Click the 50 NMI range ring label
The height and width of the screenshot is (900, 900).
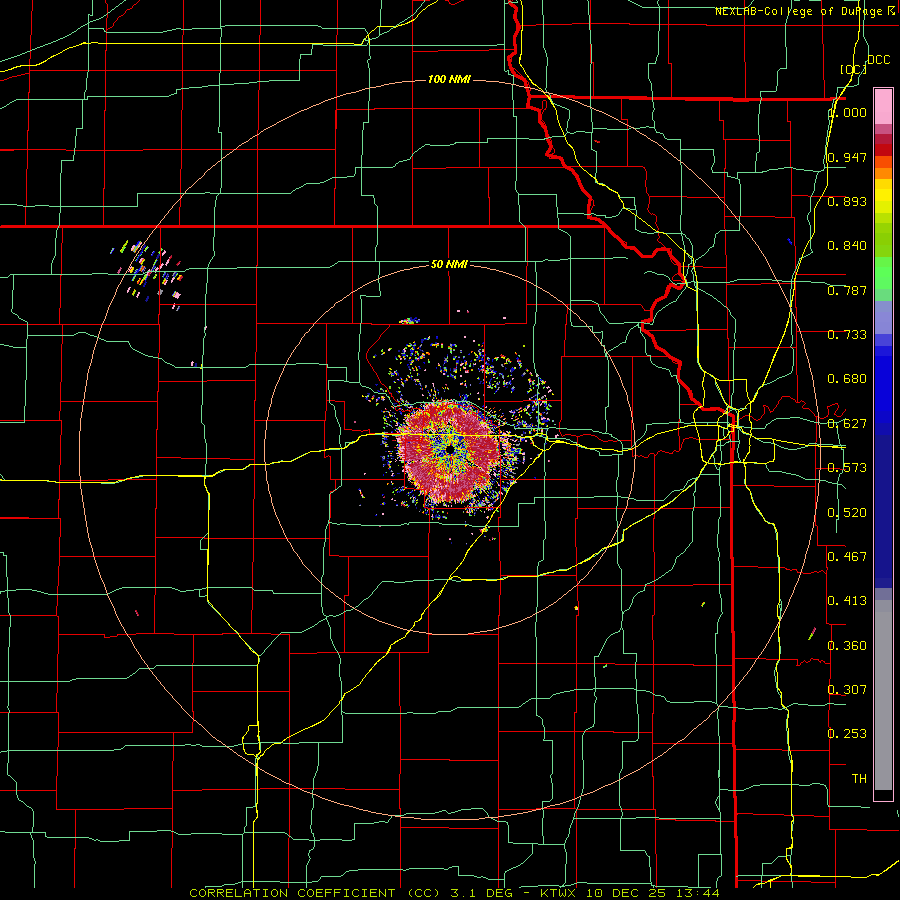point(449,265)
